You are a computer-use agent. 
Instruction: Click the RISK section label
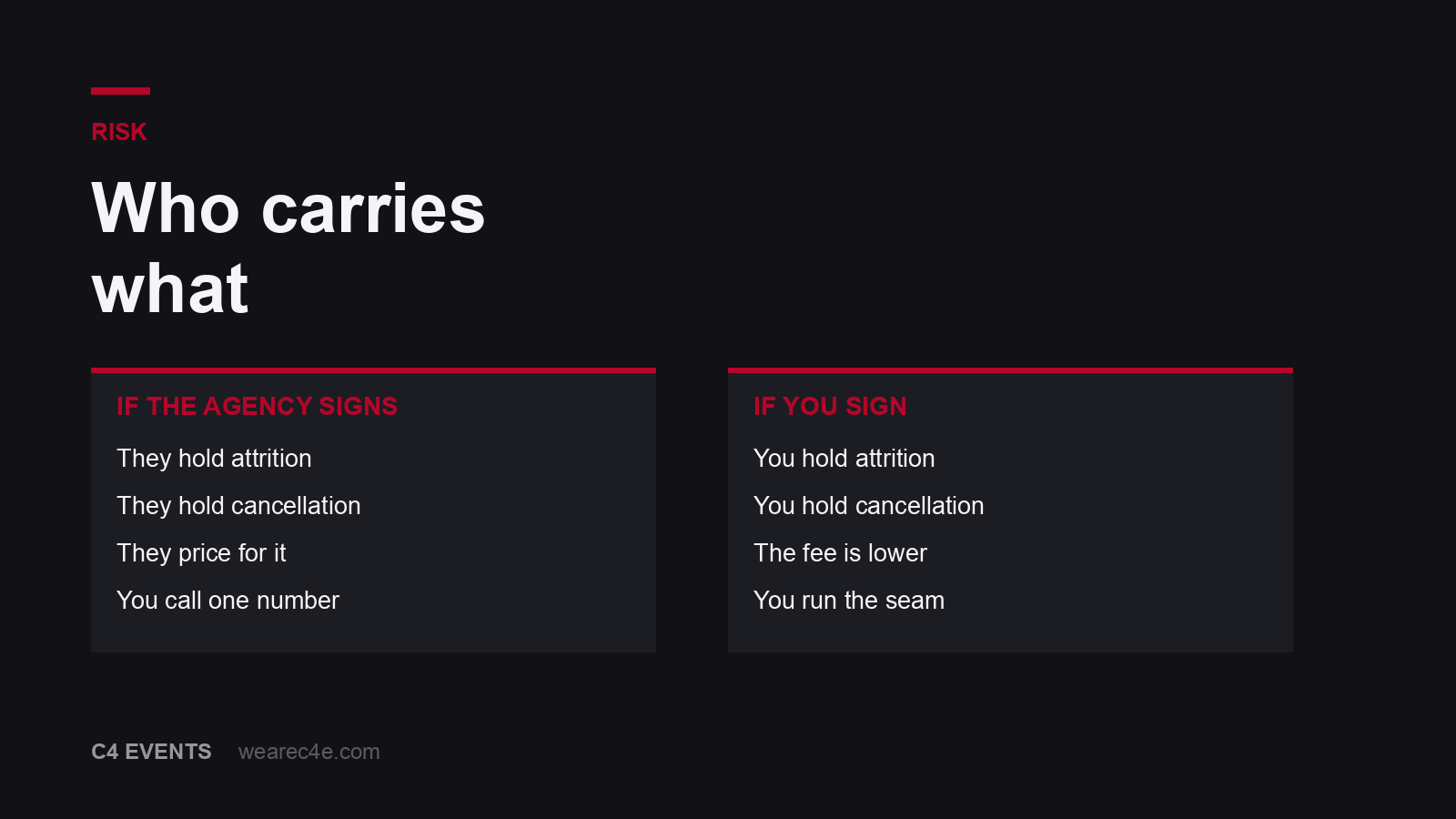[x=118, y=132]
